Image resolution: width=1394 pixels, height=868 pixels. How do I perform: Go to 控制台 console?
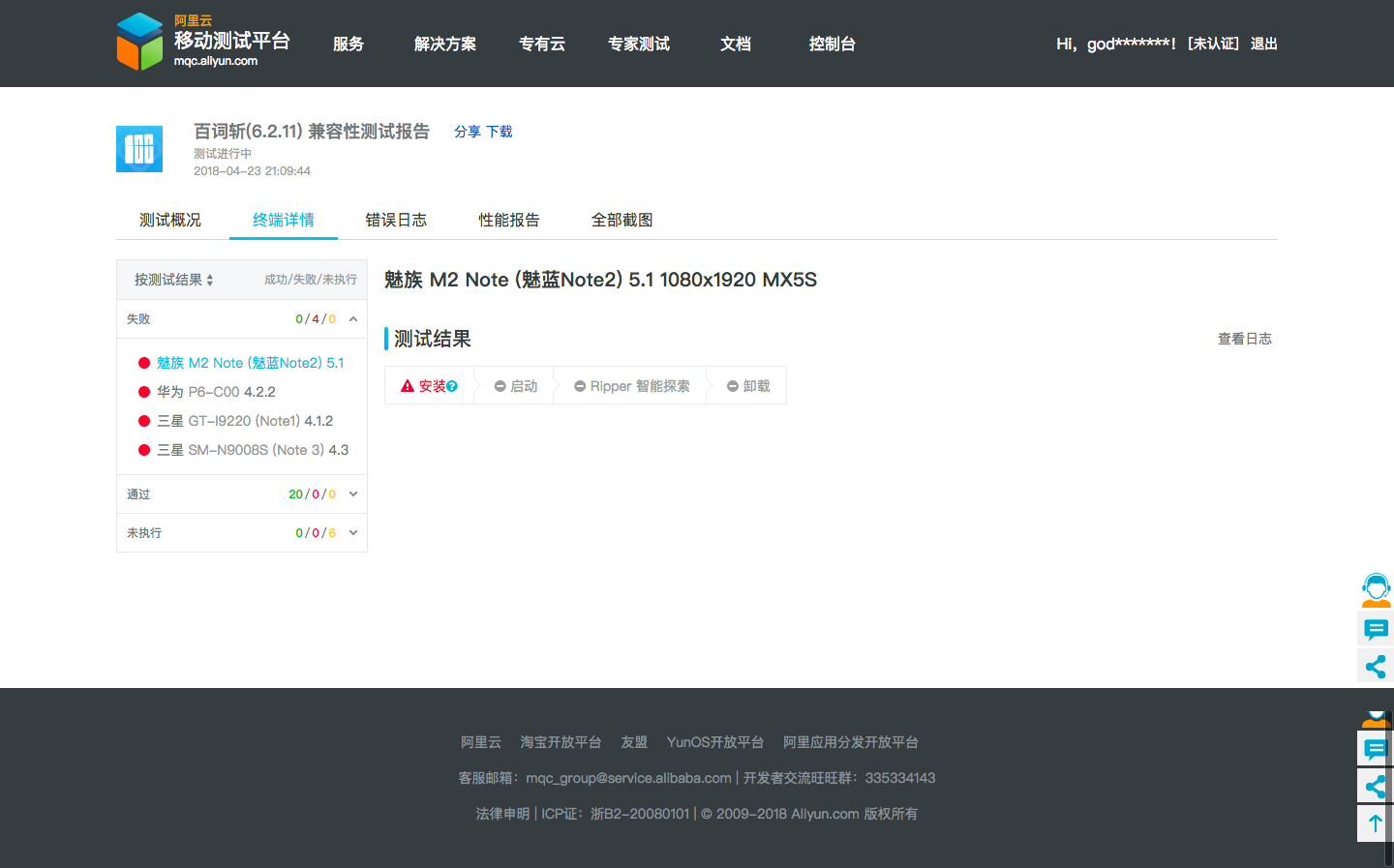coord(833,44)
